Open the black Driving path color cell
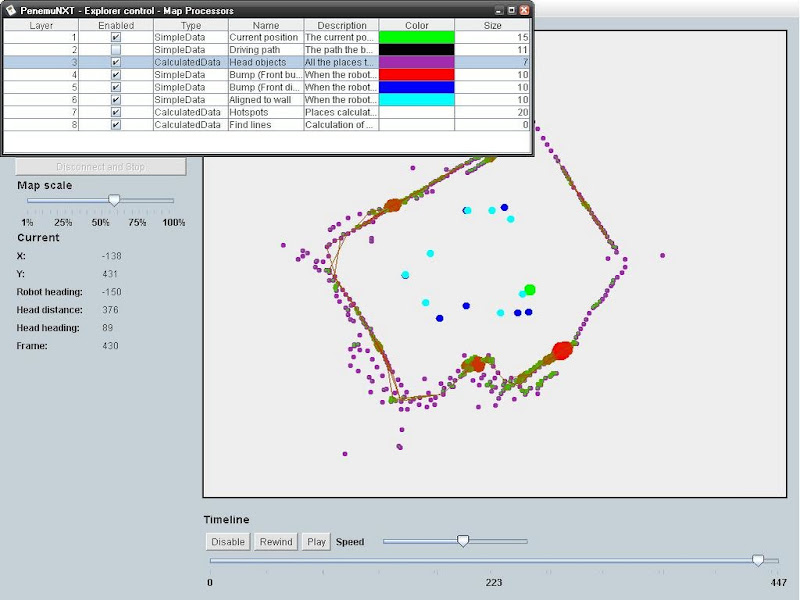The width and height of the screenshot is (800, 600). tap(416, 49)
